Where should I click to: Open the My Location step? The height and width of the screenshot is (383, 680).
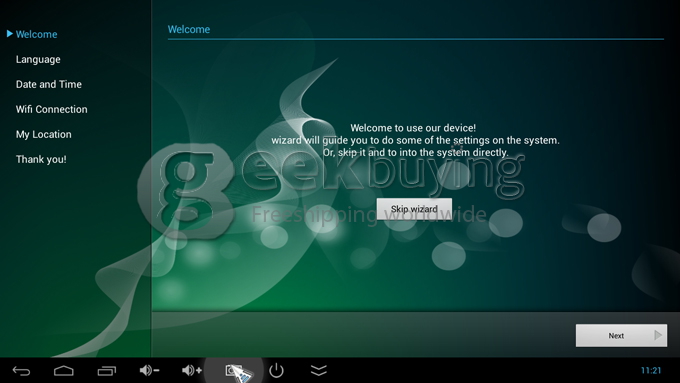[x=44, y=134]
